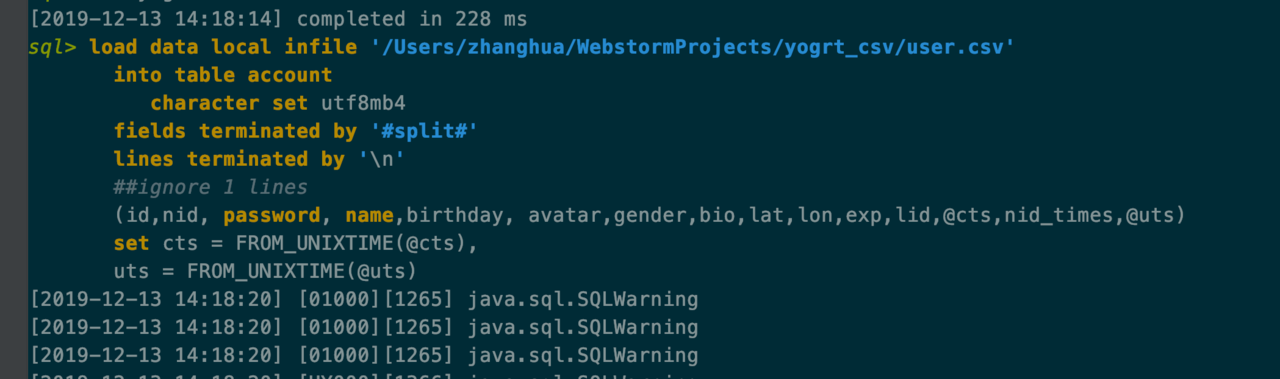
Task: Click the 'password' column keyword
Action: pyautogui.click(x=272, y=215)
